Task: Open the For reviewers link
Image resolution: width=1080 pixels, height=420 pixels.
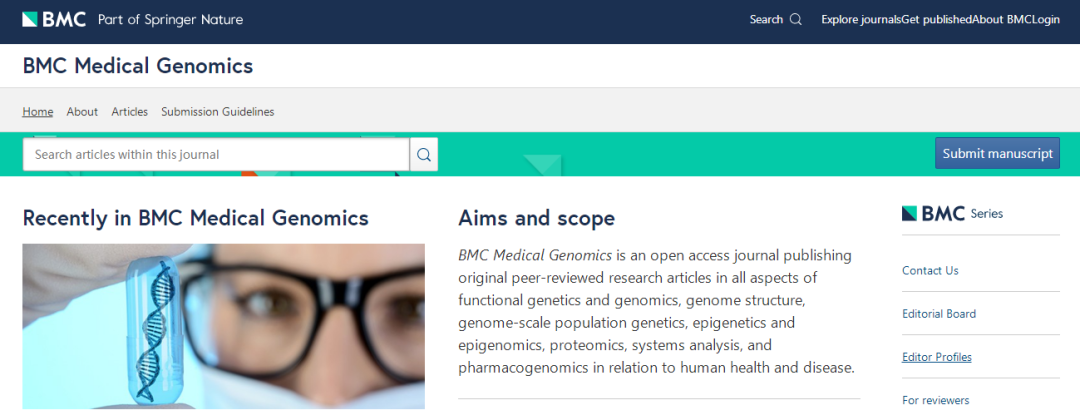Action: click(x=935, y=400)
